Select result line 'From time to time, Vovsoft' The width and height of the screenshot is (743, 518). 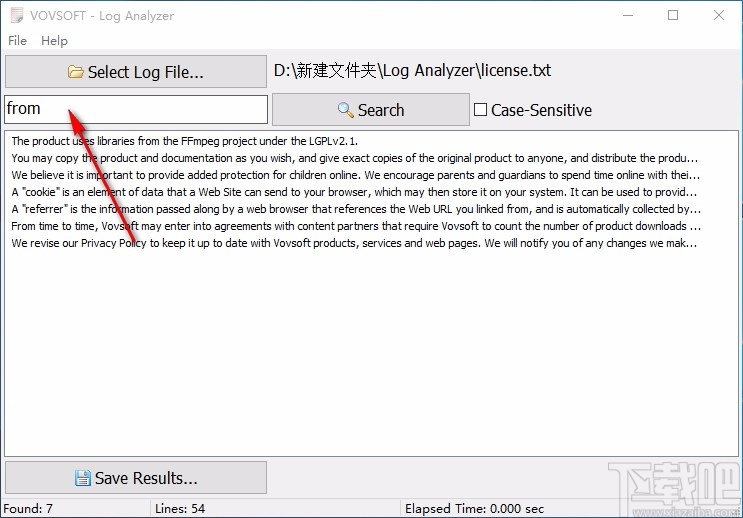[356, 226]
